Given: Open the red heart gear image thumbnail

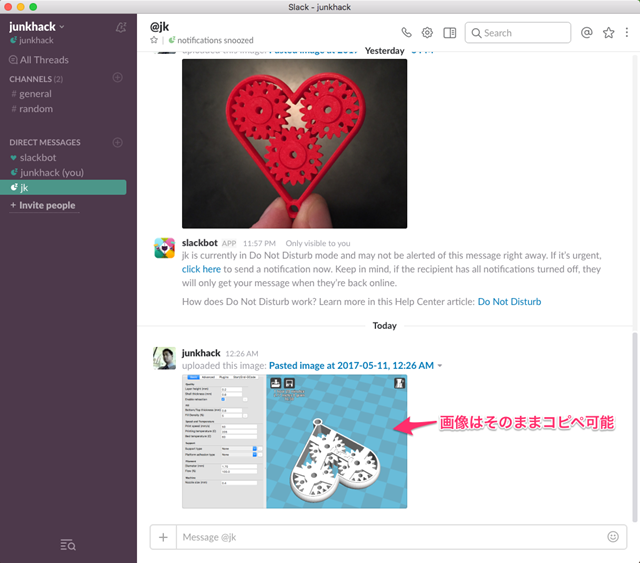Looking at the screenshot, I should [294, 144].
